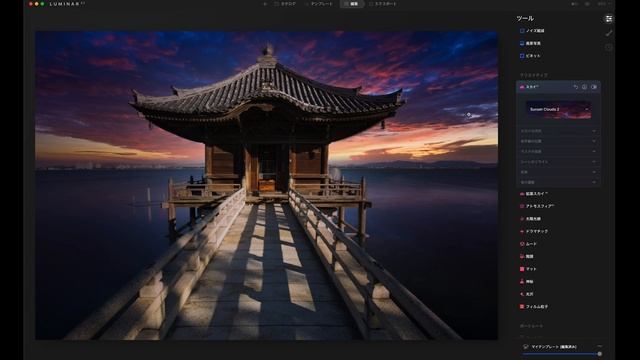Expand the シーンのリライト scene relight section
The height and width of the screenshot is (360, 640).
coord(558,162)
